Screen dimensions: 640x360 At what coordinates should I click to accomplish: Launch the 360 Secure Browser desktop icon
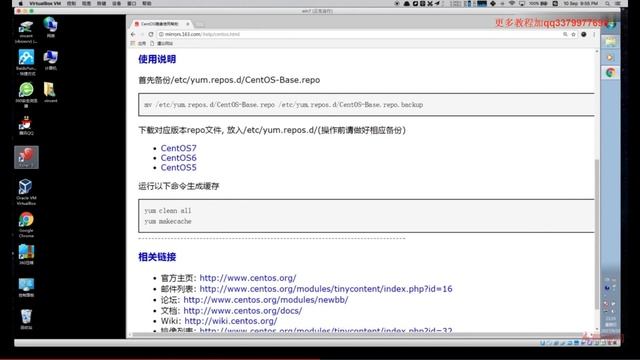pyautogui.click(x=26, y=94)
